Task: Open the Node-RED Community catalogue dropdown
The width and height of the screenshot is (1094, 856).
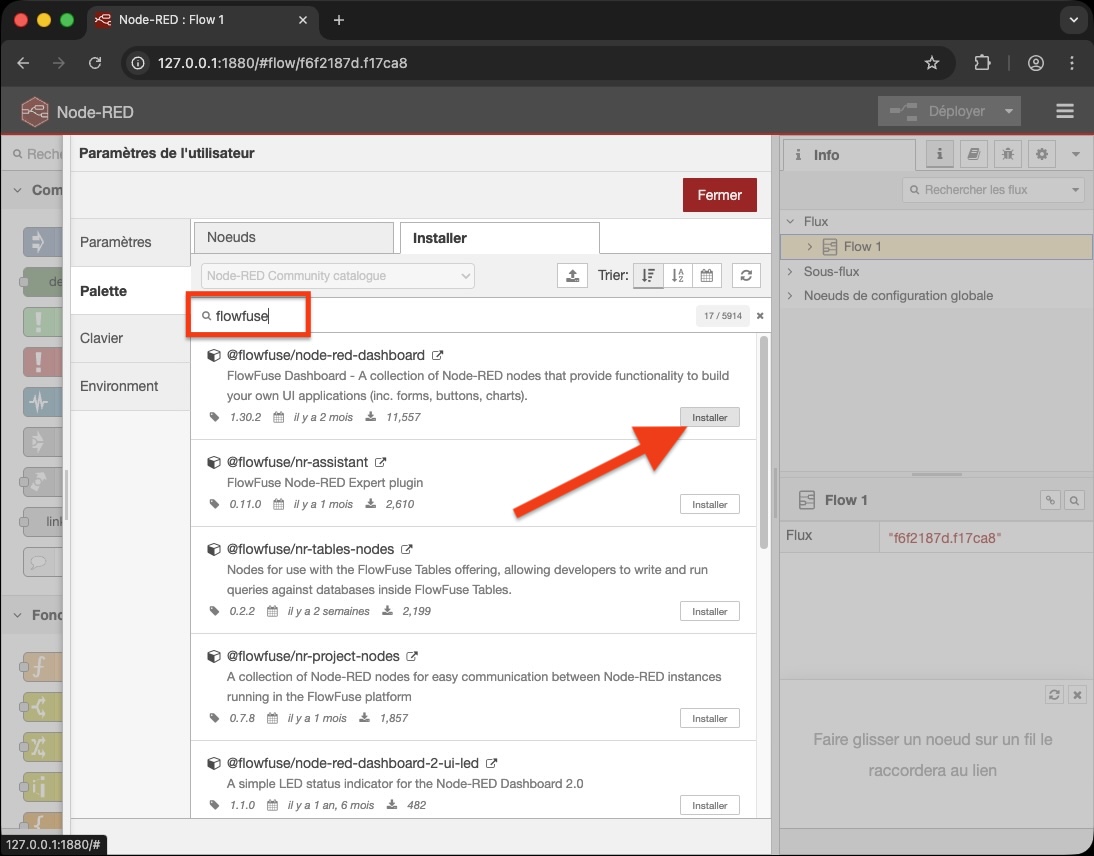Action: [x=338, y=276]
